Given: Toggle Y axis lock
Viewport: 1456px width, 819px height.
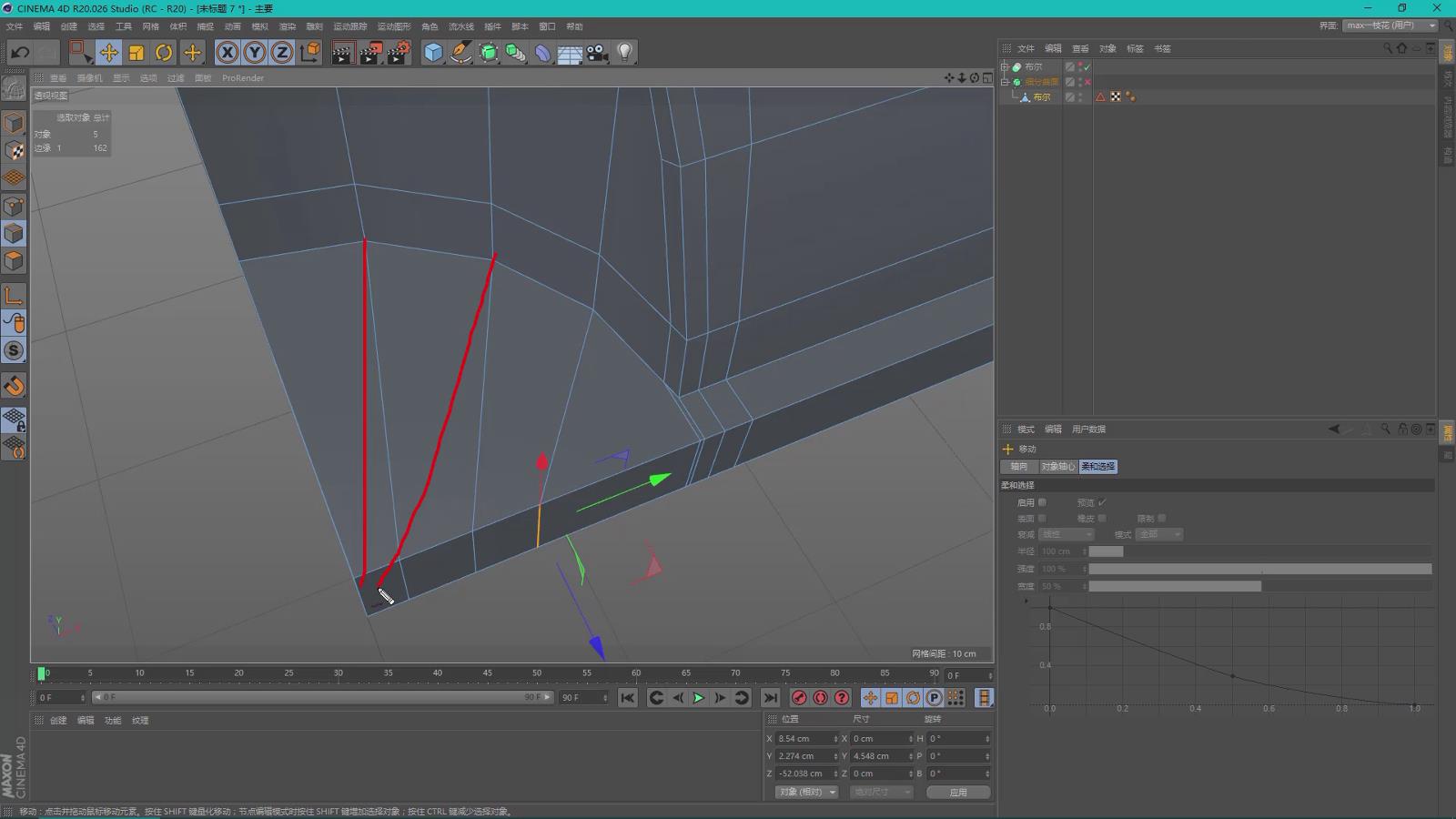Looking at the screenshot, I should pos(255,53).
